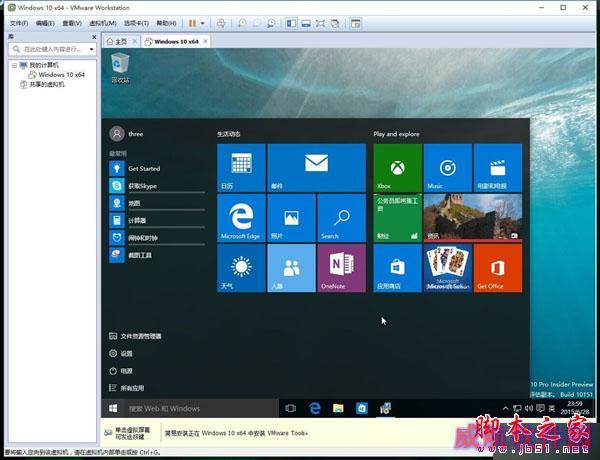Click the manage snapshots toolbar icon
The width and height of the screenshot is (600, 460).
click(x=271, y=23)
